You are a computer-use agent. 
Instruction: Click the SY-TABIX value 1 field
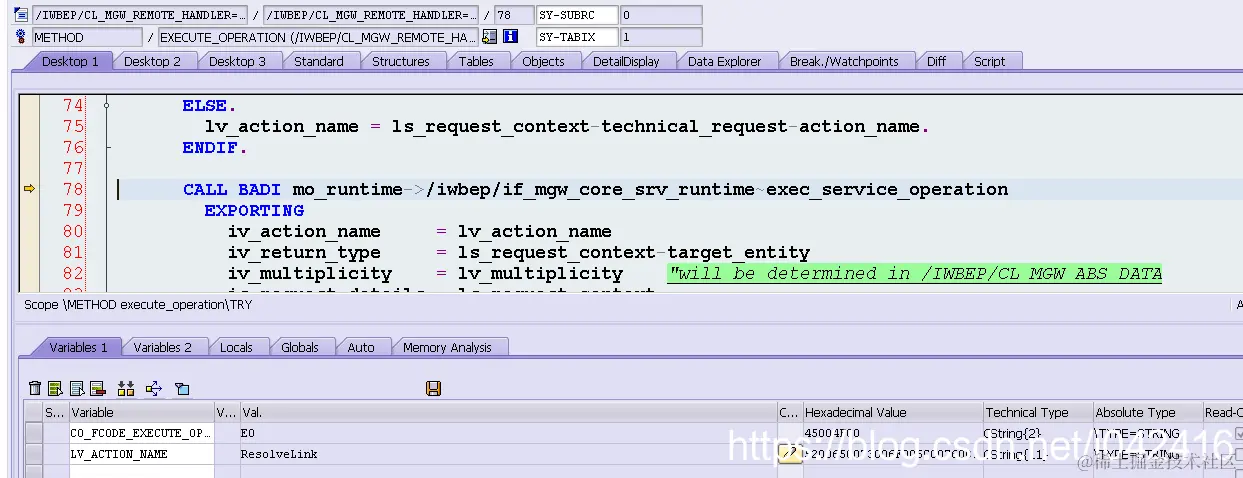coord(661,37)
